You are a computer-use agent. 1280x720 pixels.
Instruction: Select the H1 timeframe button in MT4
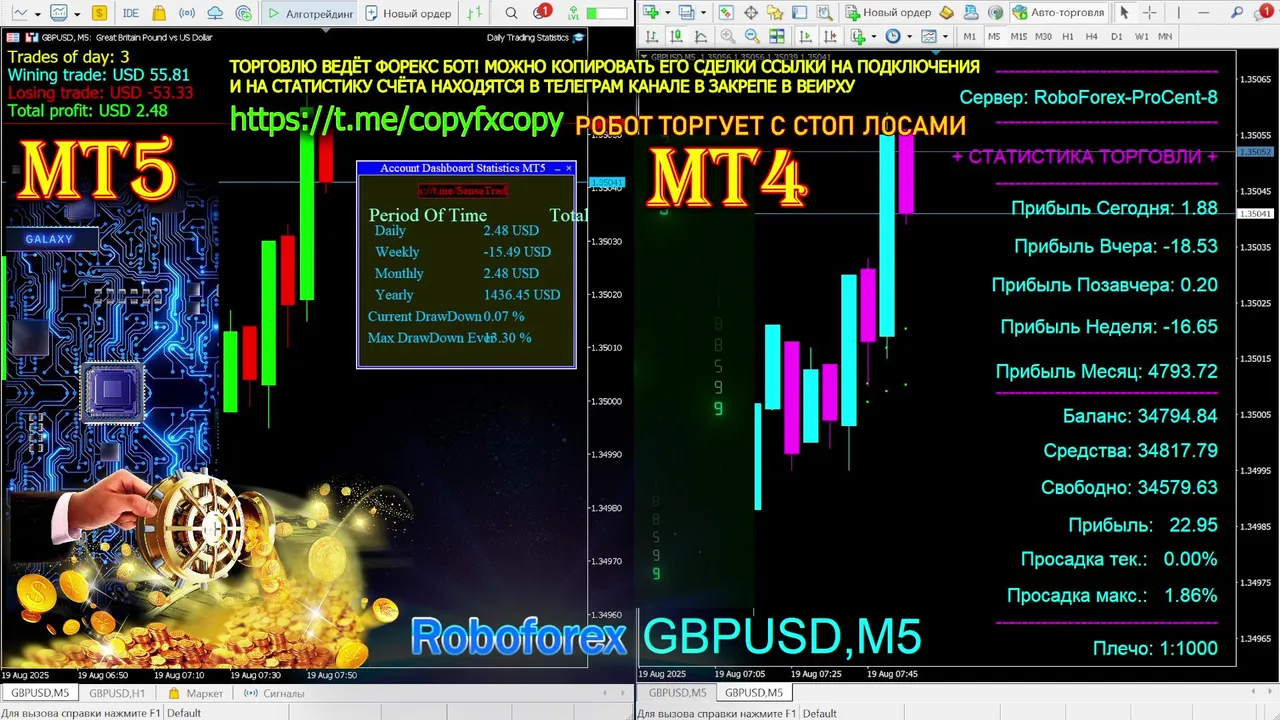1068,36
